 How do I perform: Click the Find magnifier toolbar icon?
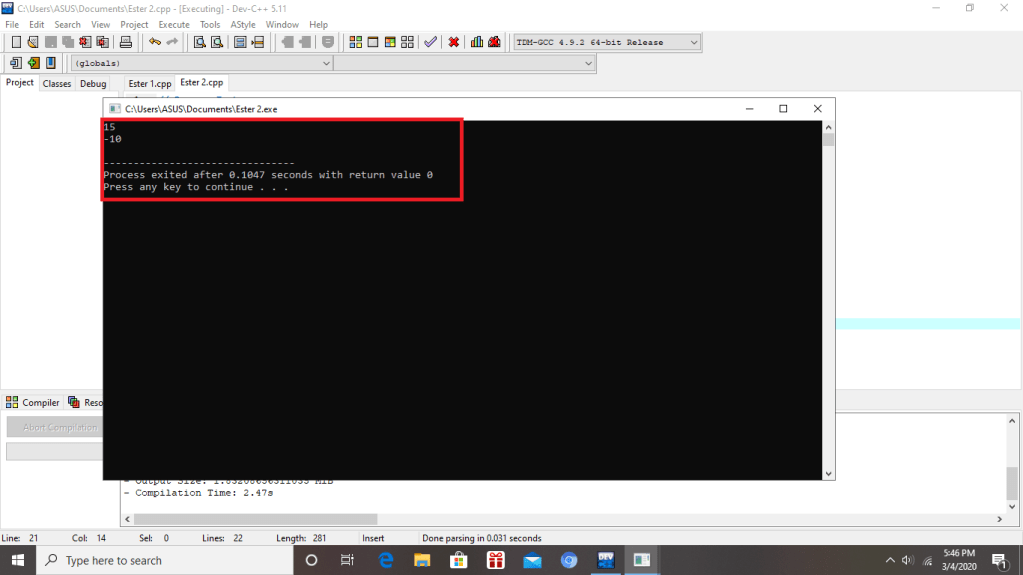[199, 42]
